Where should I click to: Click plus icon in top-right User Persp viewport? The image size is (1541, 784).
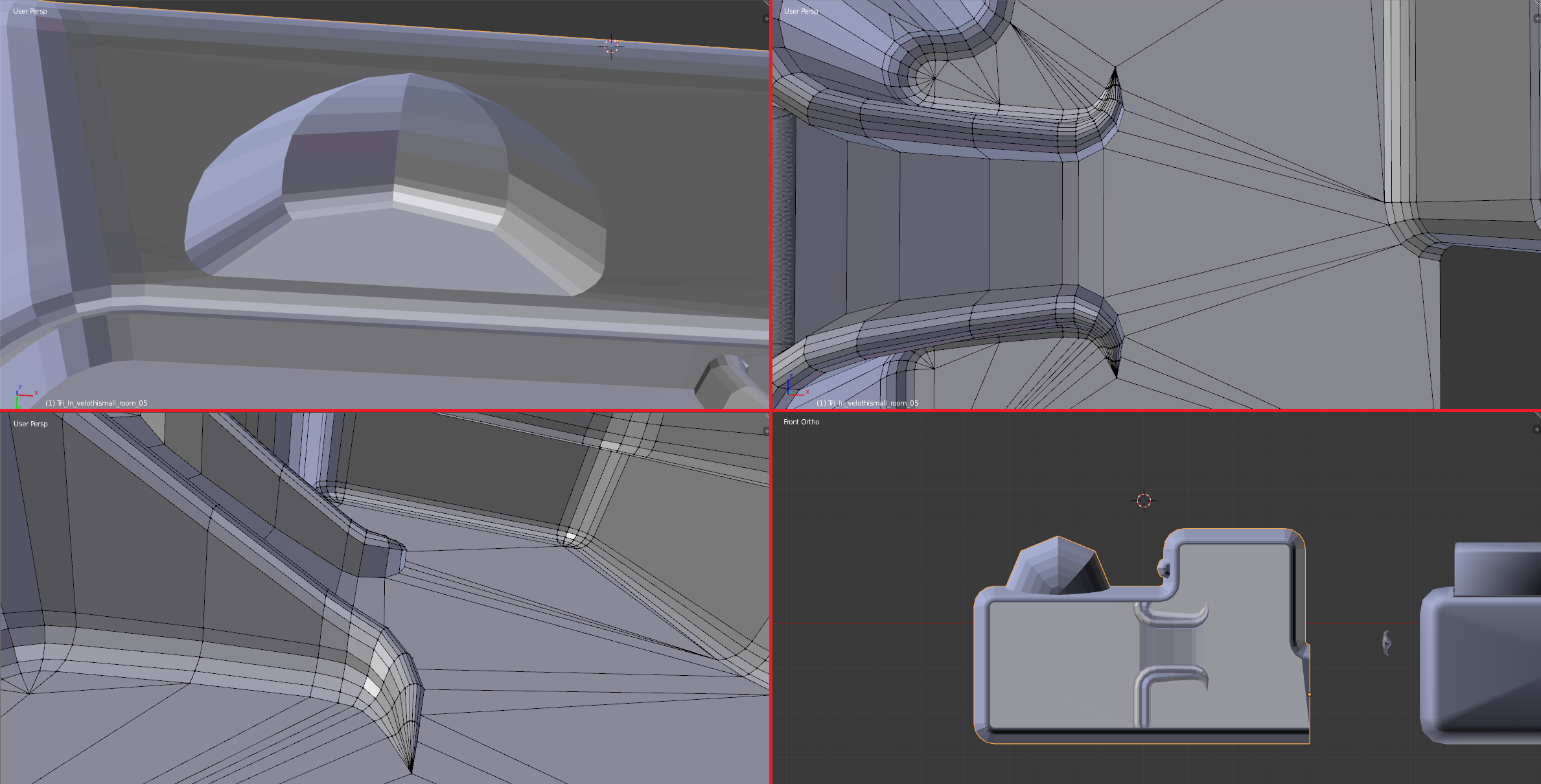[1536, 19]
